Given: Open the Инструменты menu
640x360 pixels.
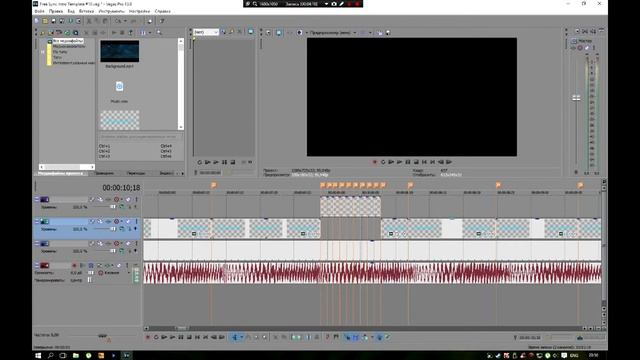Looking at the screenshot, I should tap(111, 11).
